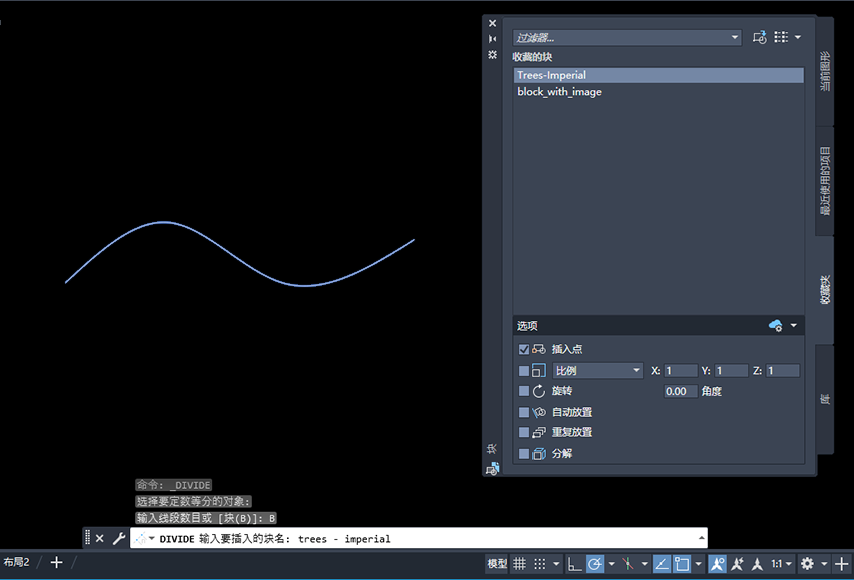Open the 比例 scale type dropdown

pyautogui.click(x=597, y=371)
